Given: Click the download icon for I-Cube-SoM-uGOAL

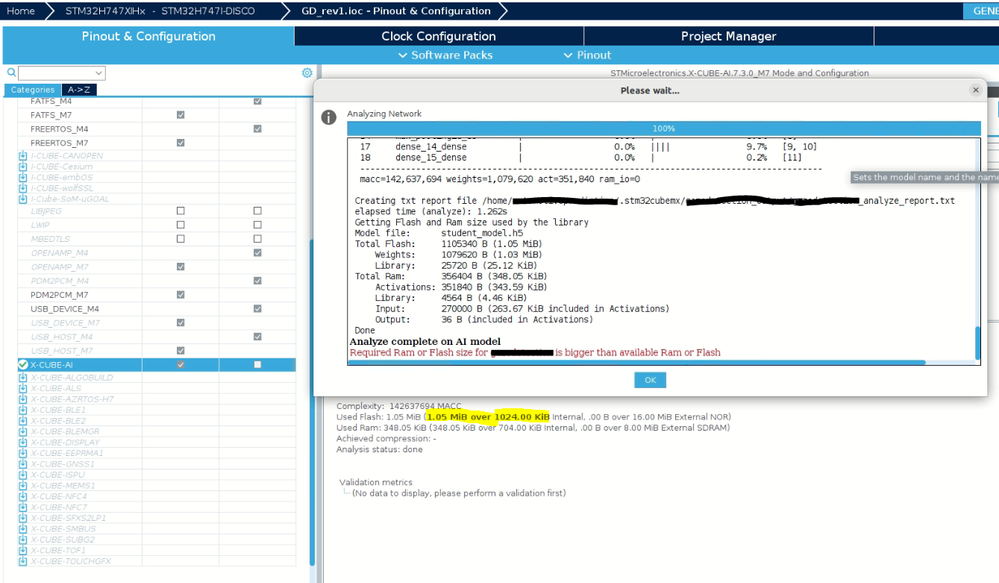Looking at the screenshot, I should pyautogui.click(x=23, y=199).
